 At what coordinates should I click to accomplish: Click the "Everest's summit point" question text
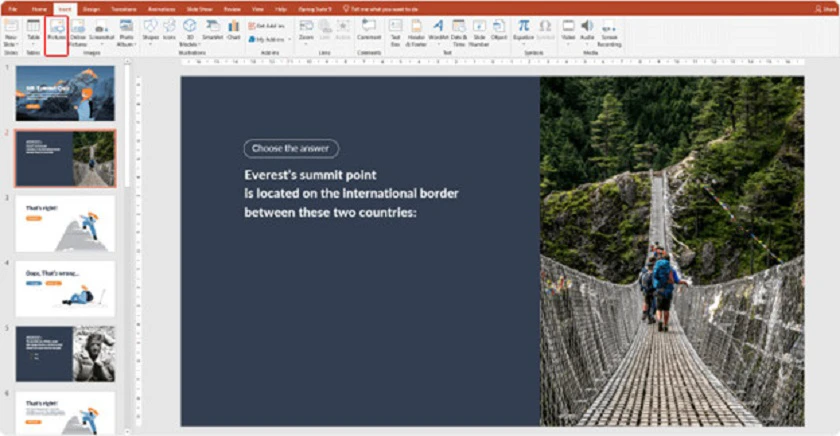pyautogui.click(x=351, y=193)
